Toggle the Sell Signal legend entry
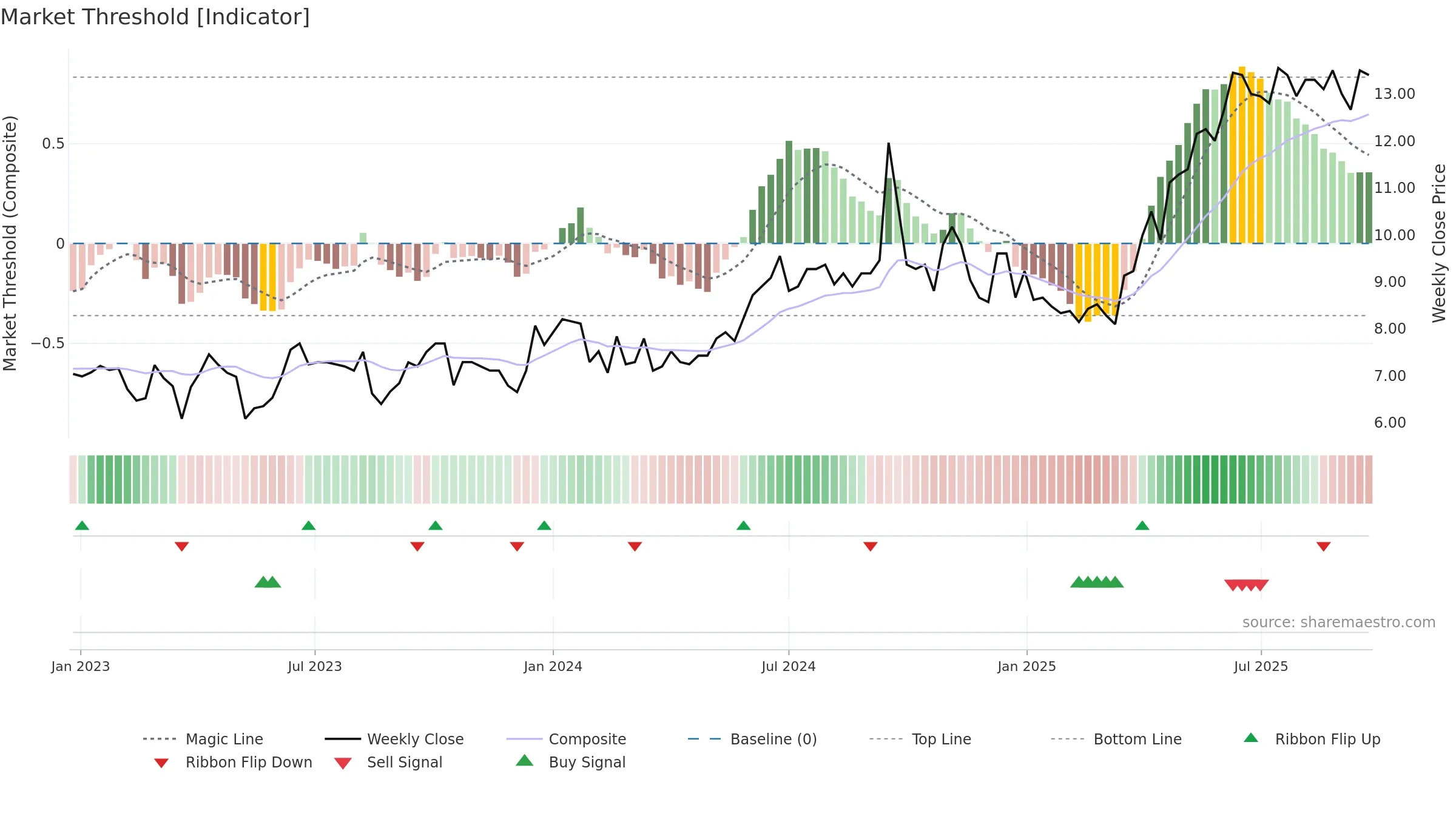1456x819 pixels. pos(388,762)
